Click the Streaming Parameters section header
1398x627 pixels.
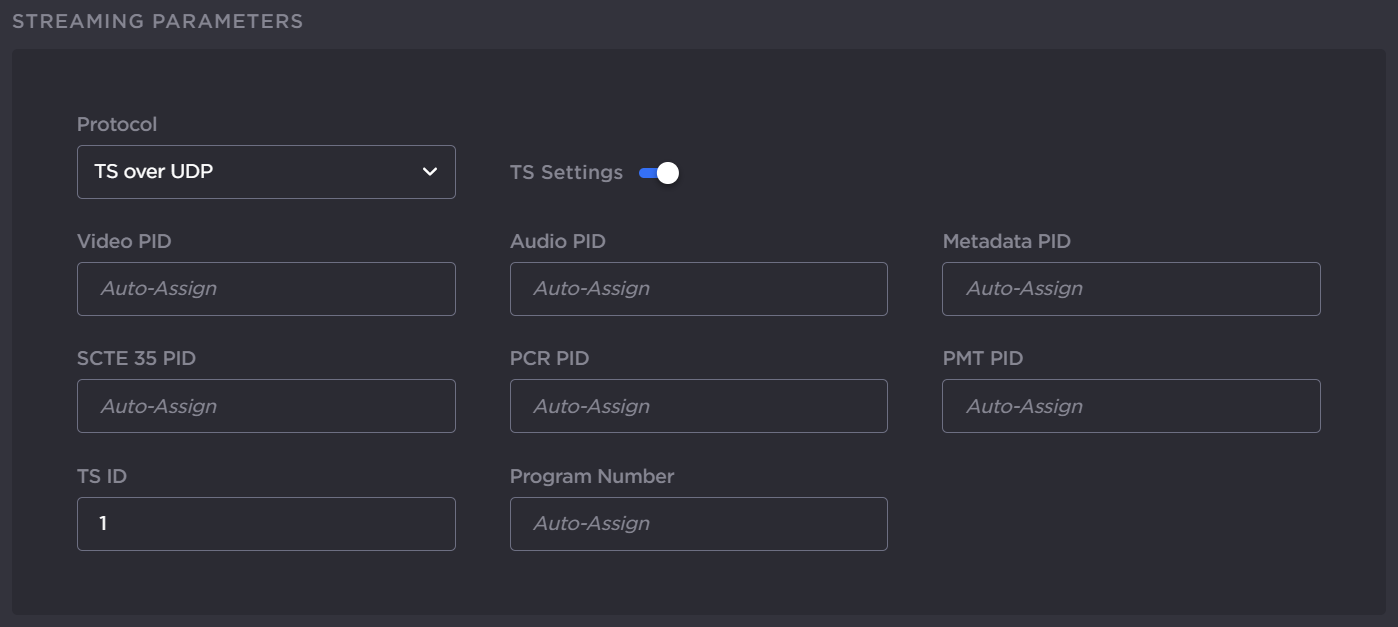point(157,21)
